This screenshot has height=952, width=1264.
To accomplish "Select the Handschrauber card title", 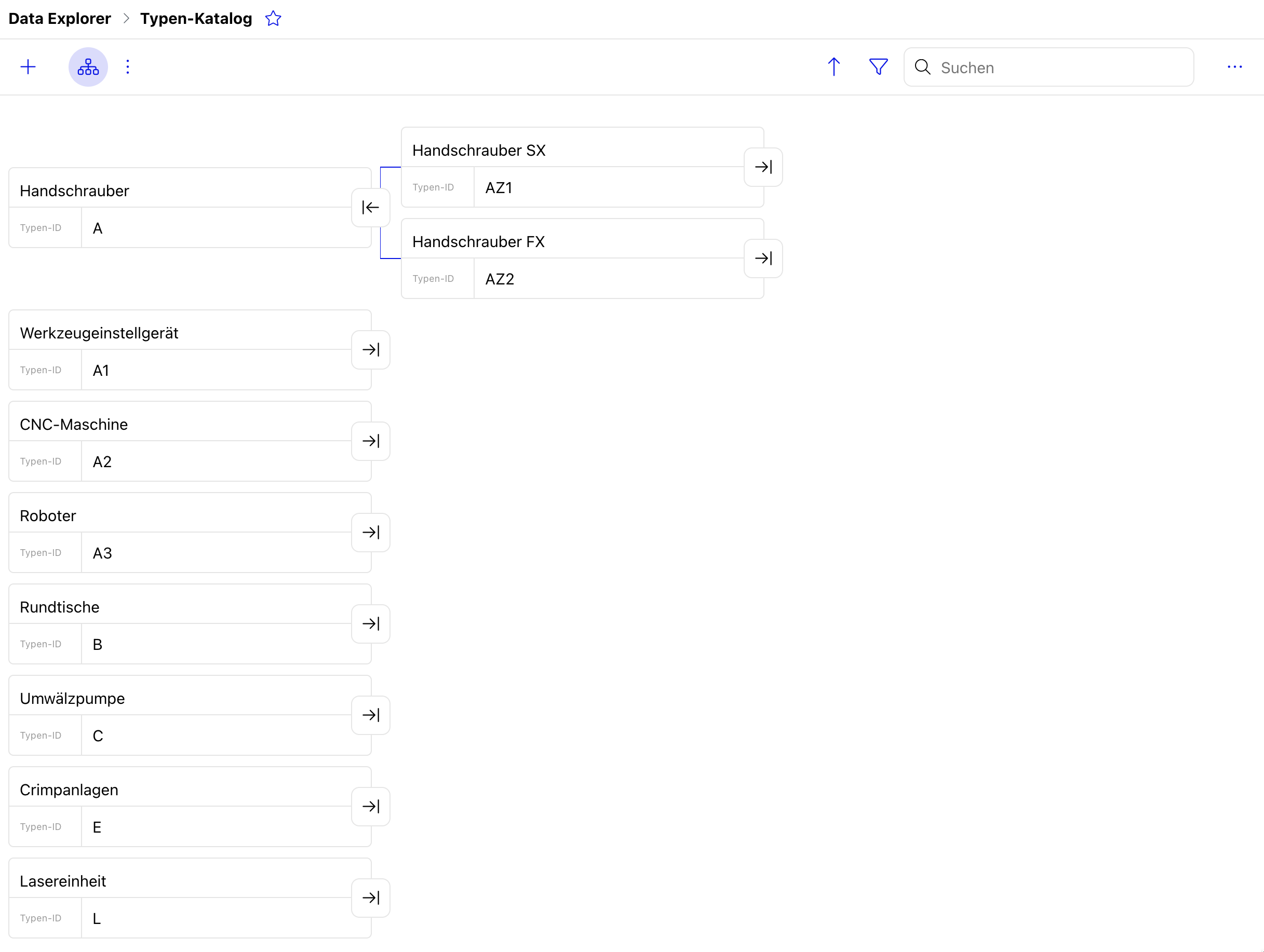I will point(74,191).
